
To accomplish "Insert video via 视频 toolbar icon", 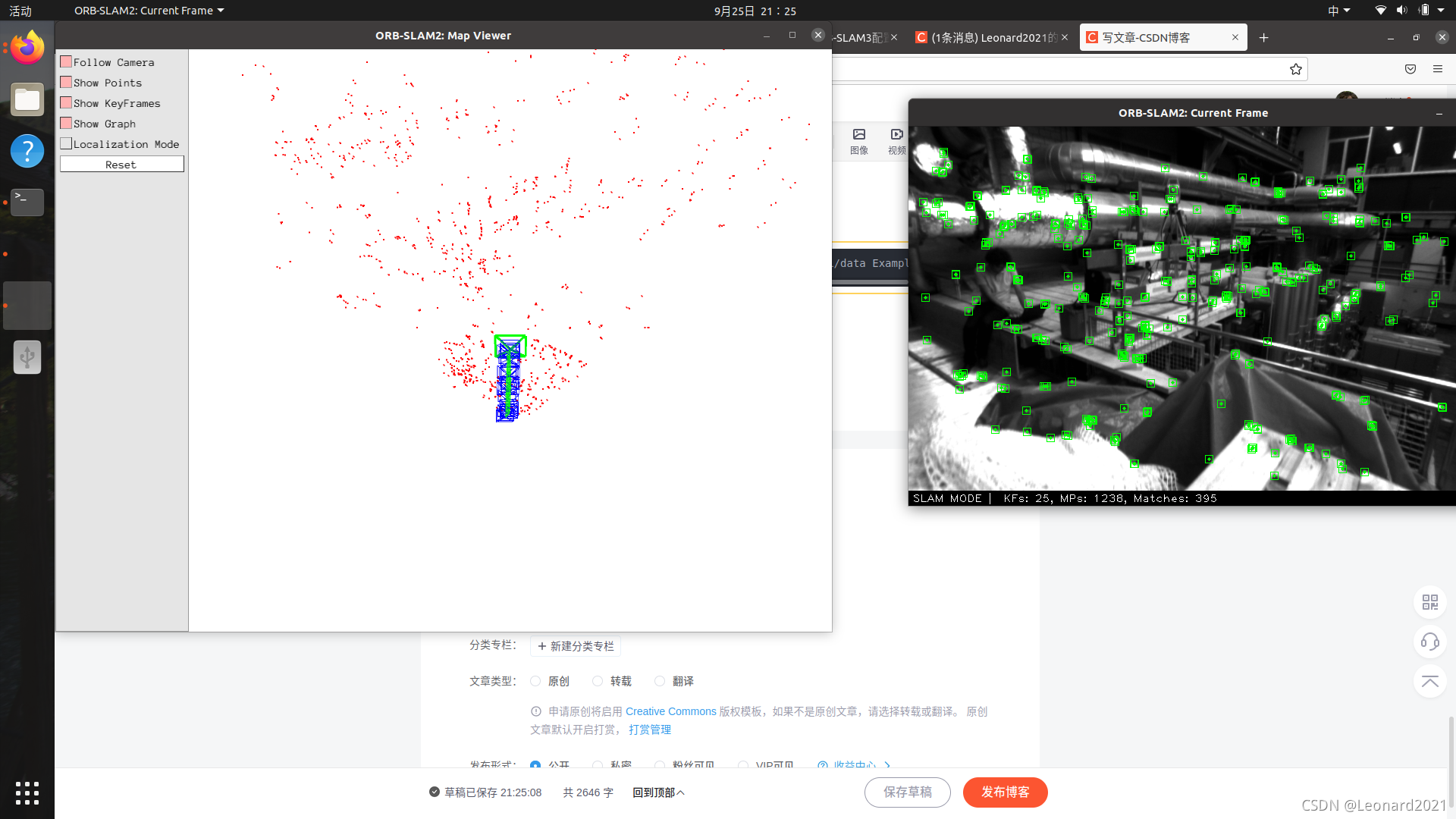I will 896,142.
